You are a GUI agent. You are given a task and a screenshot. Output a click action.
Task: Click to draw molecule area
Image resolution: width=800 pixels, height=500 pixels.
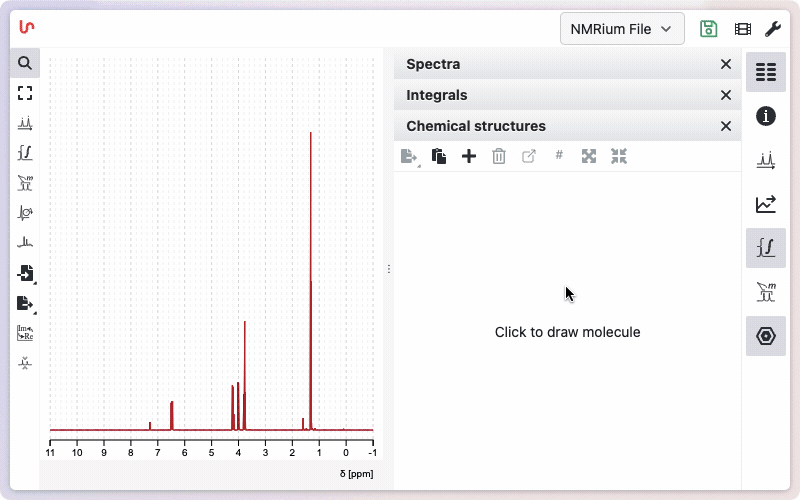point(567,332)
